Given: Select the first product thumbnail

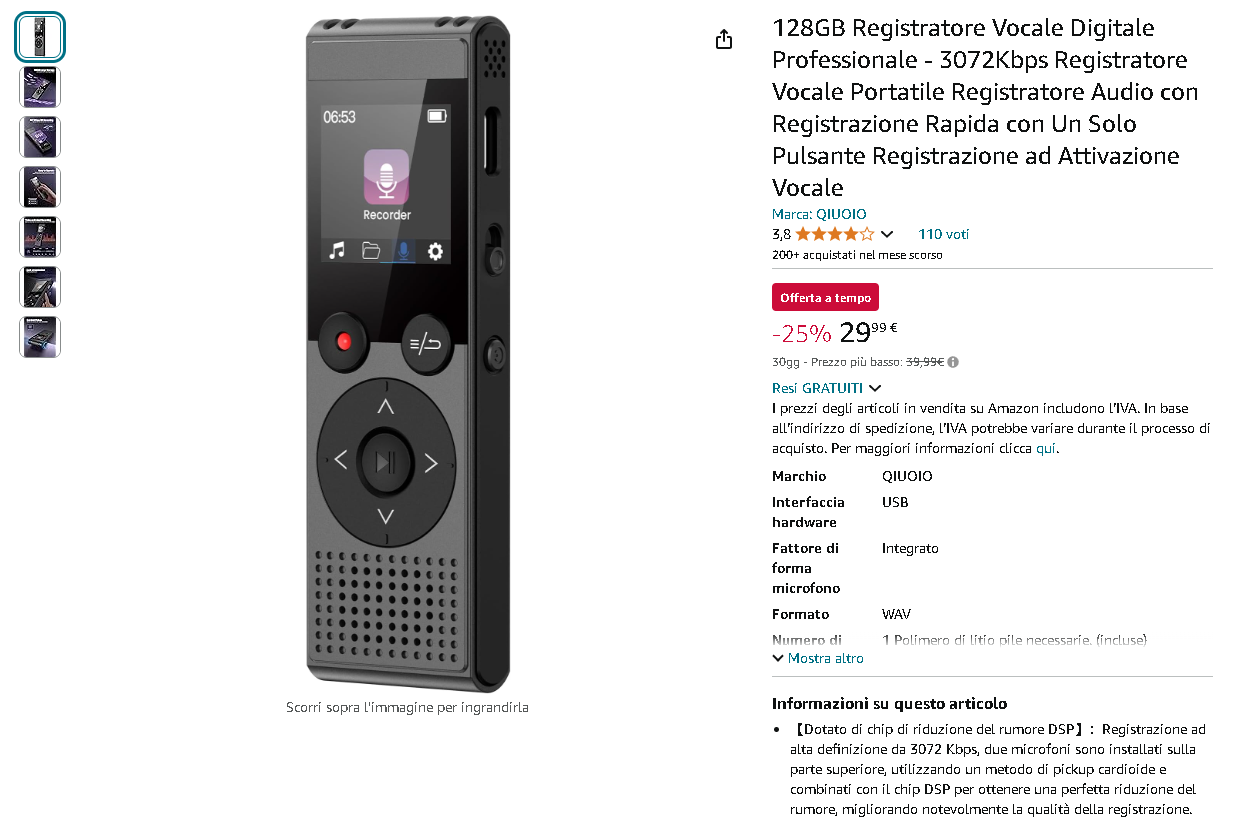Looking at the screenshot, I should (x=40, y=37).
